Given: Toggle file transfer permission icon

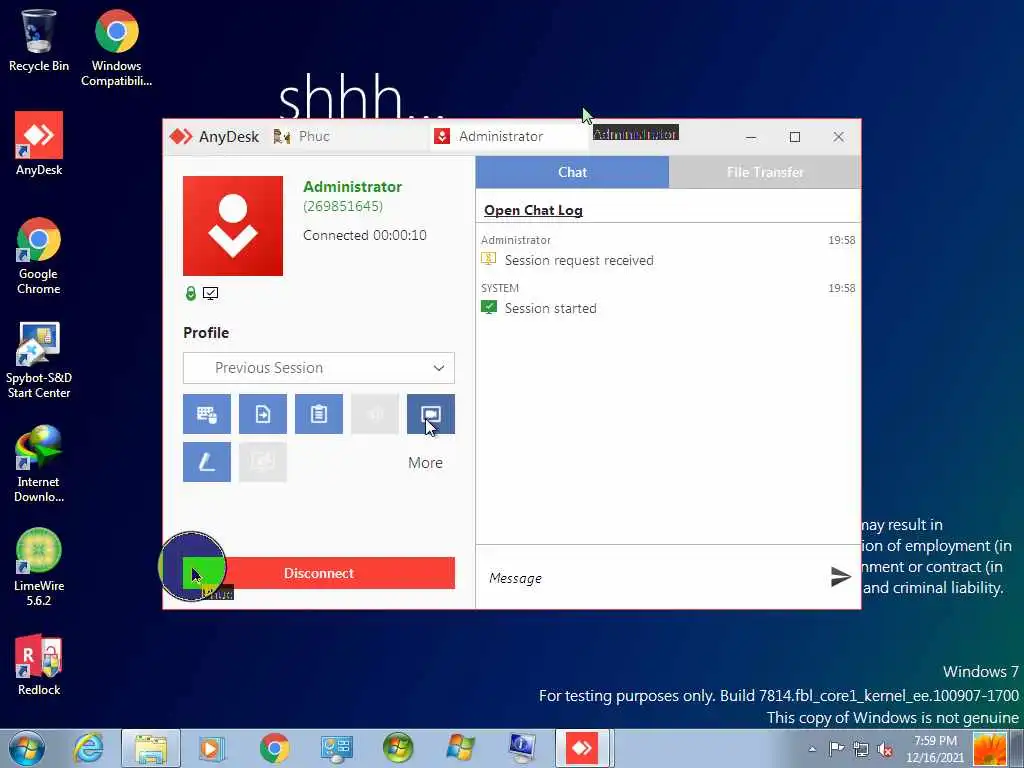Looking at the screenshot, I should tap(263, 414).
